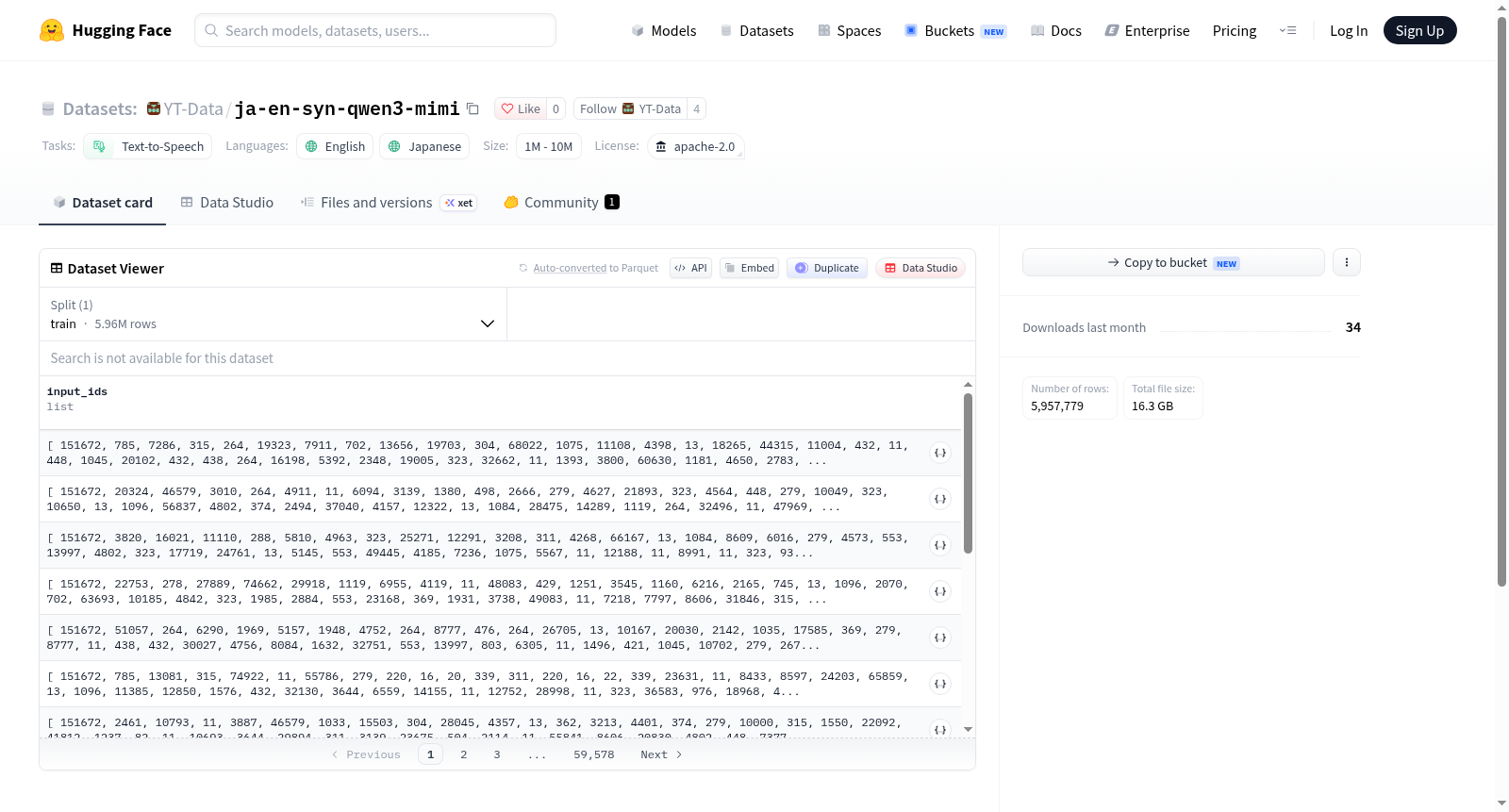The width and height of the screenshot is (1509, 812).
Task: Open Spaces from the navigation bar
Action: [849, 31]
